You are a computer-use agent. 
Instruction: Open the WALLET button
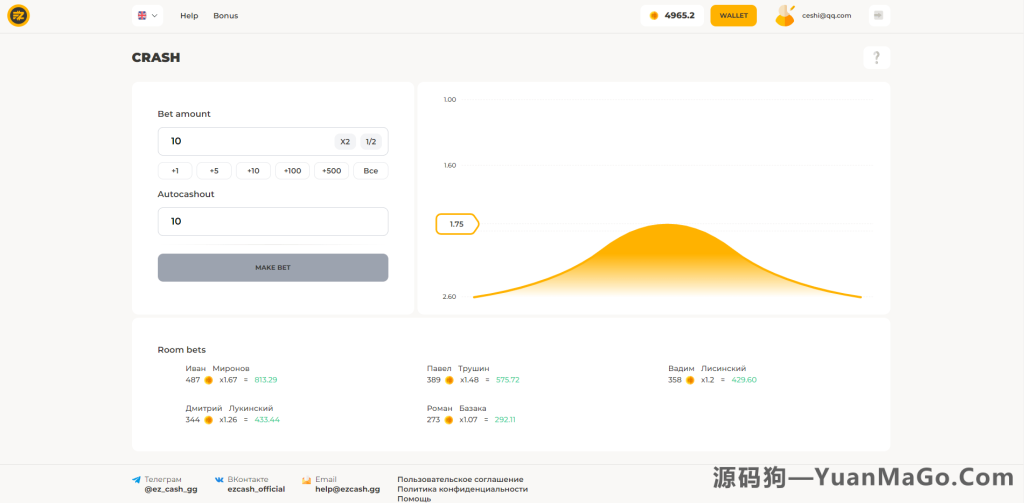pos(733,16)
